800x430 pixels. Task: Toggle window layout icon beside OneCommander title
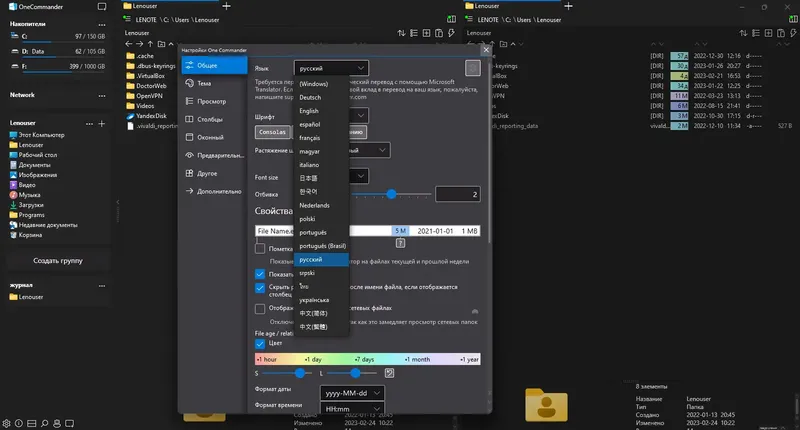click(x=102, y=7)
